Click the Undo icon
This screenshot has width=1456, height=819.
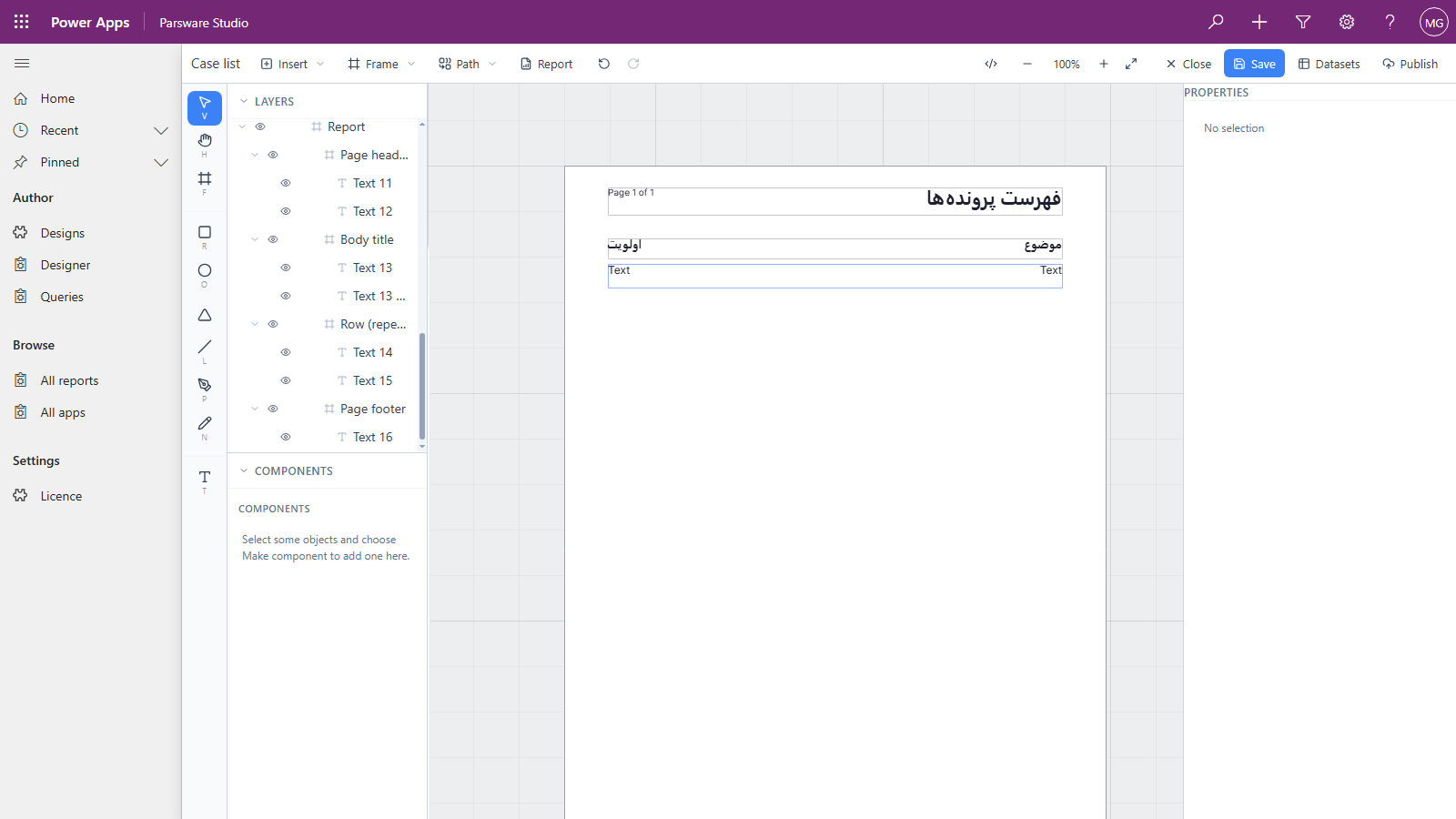coord(604,64)
